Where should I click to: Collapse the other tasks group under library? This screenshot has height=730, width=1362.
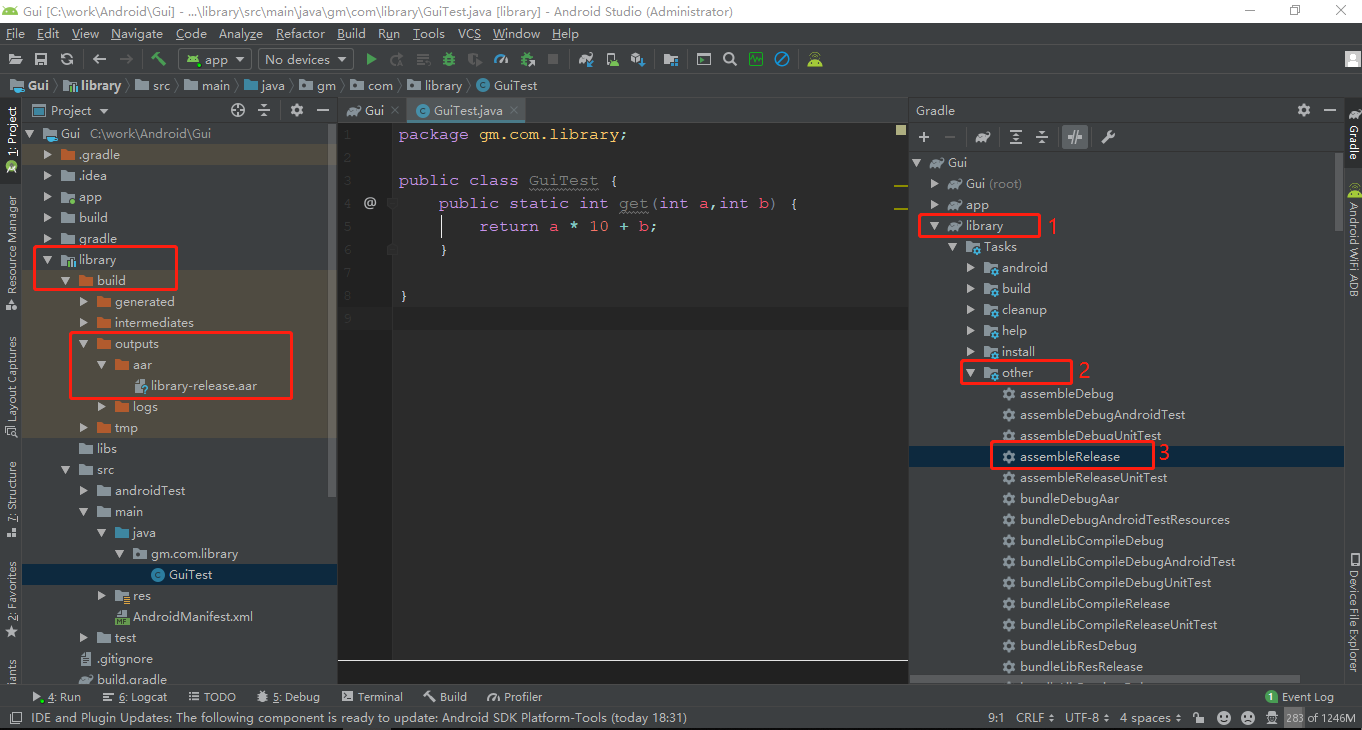(x=969, y=372)
